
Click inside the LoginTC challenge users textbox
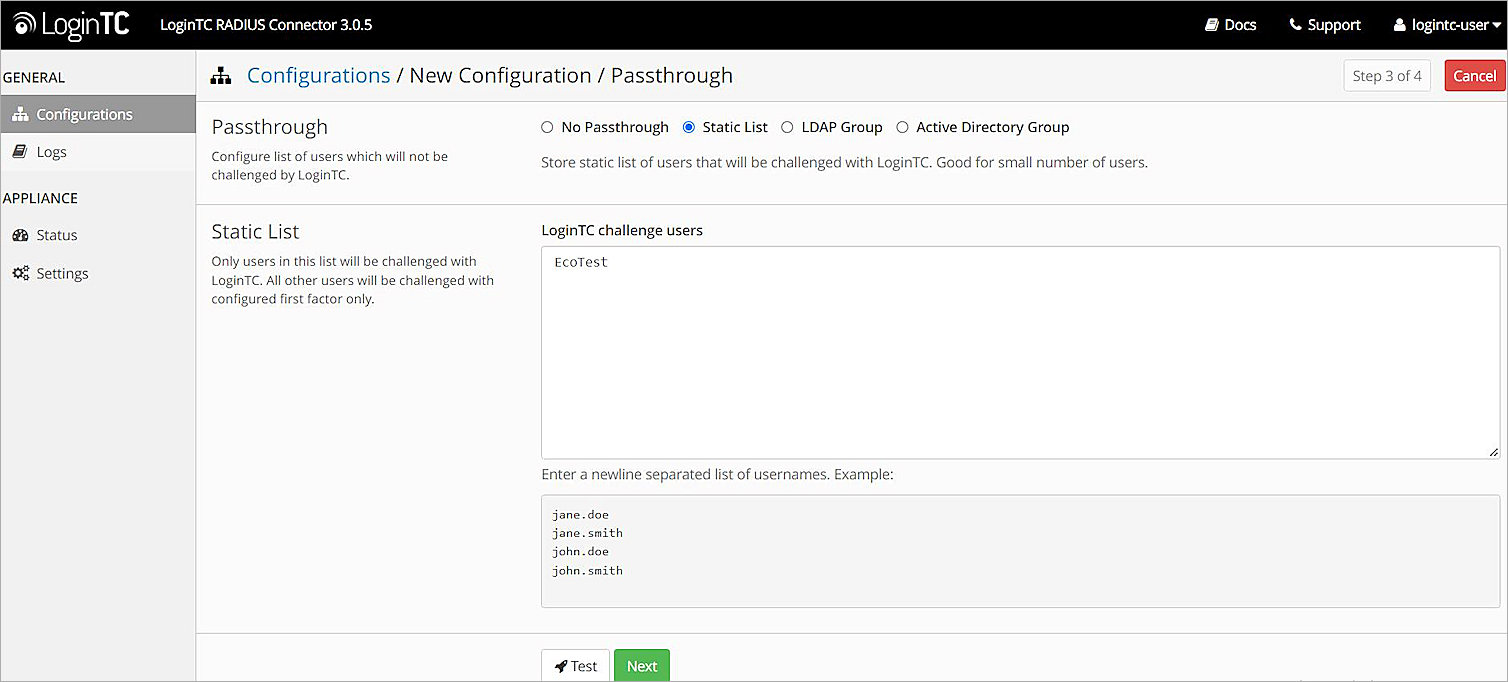pyautogui.click(x=1020, y=350)
